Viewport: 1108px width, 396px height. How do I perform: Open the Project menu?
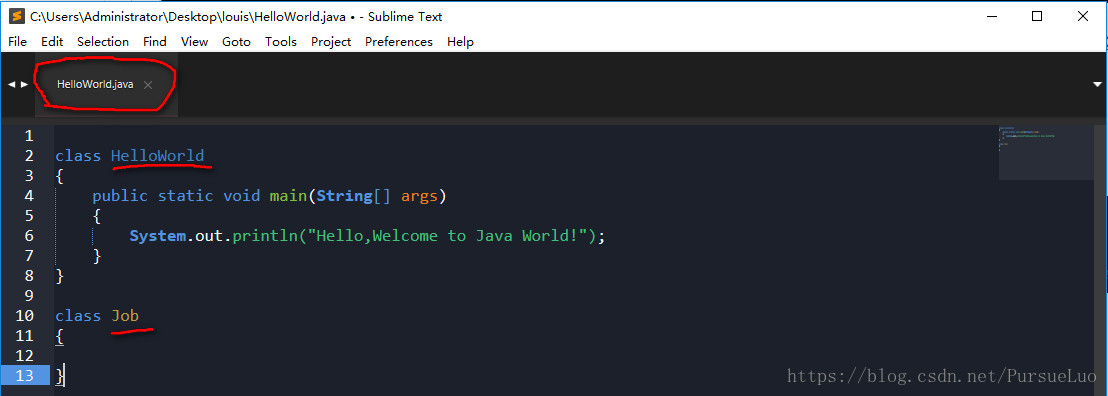coord(331,42)
